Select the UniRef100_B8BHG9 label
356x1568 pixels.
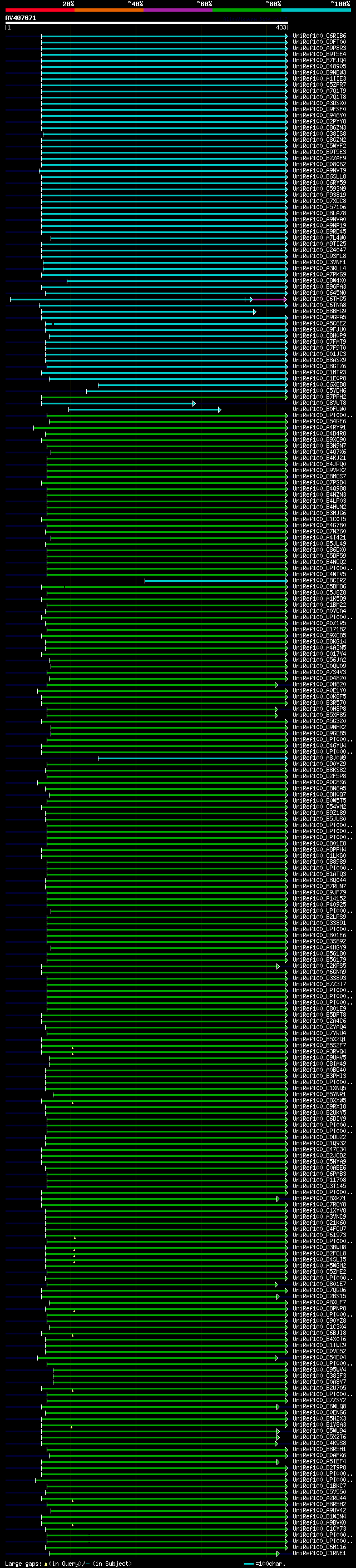(x=319, y=311)
